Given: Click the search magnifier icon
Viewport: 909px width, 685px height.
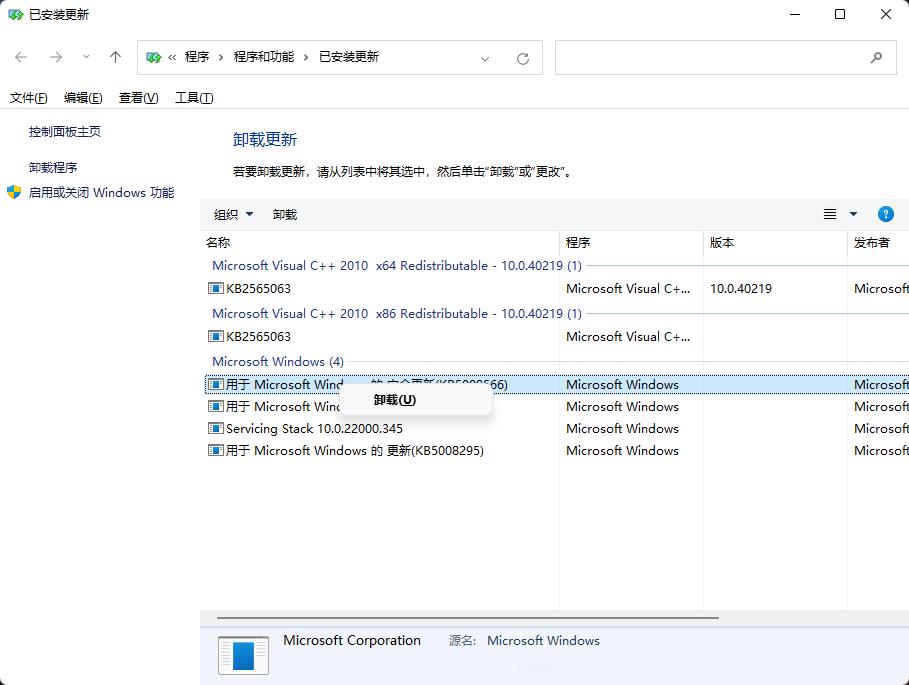Looking at the screenshot, I should [x=877, y=57].
